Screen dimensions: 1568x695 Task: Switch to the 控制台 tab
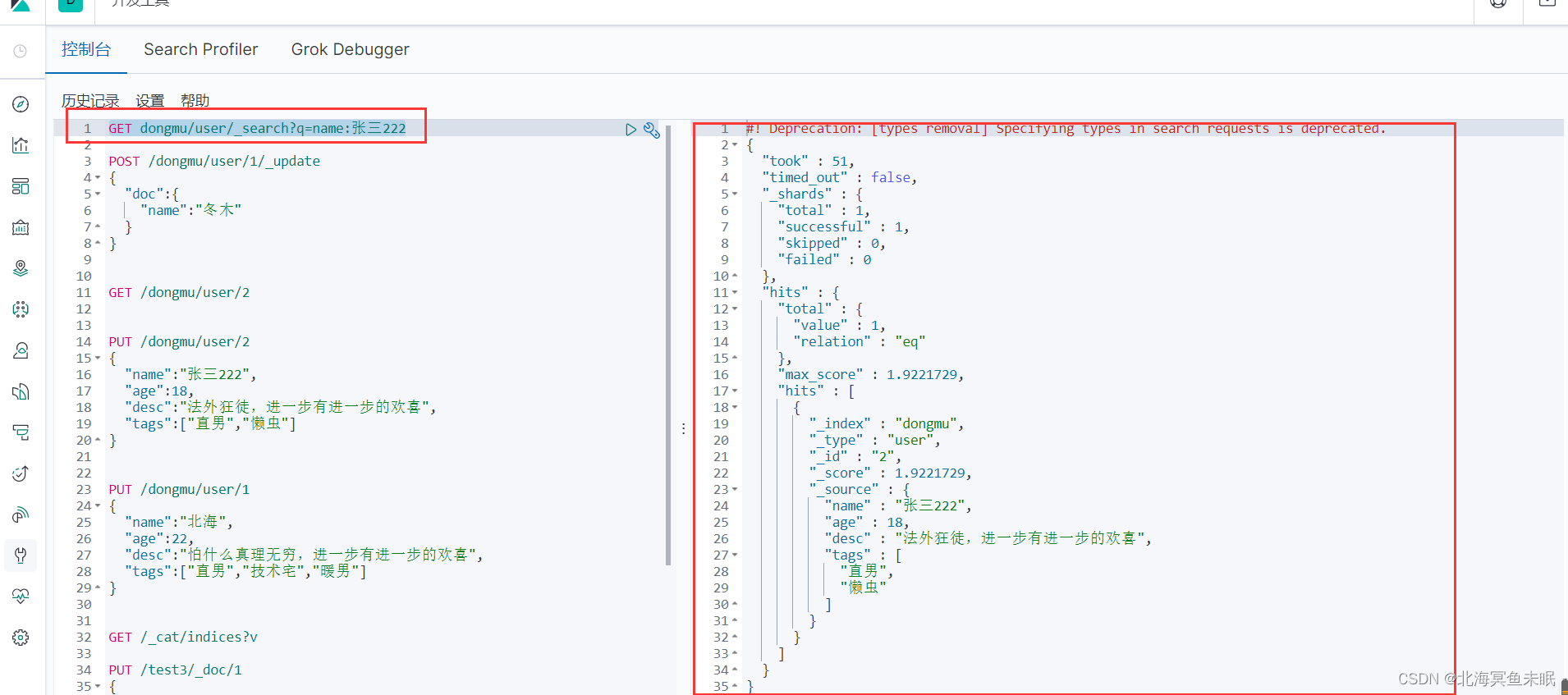click(x=86, y=49)
